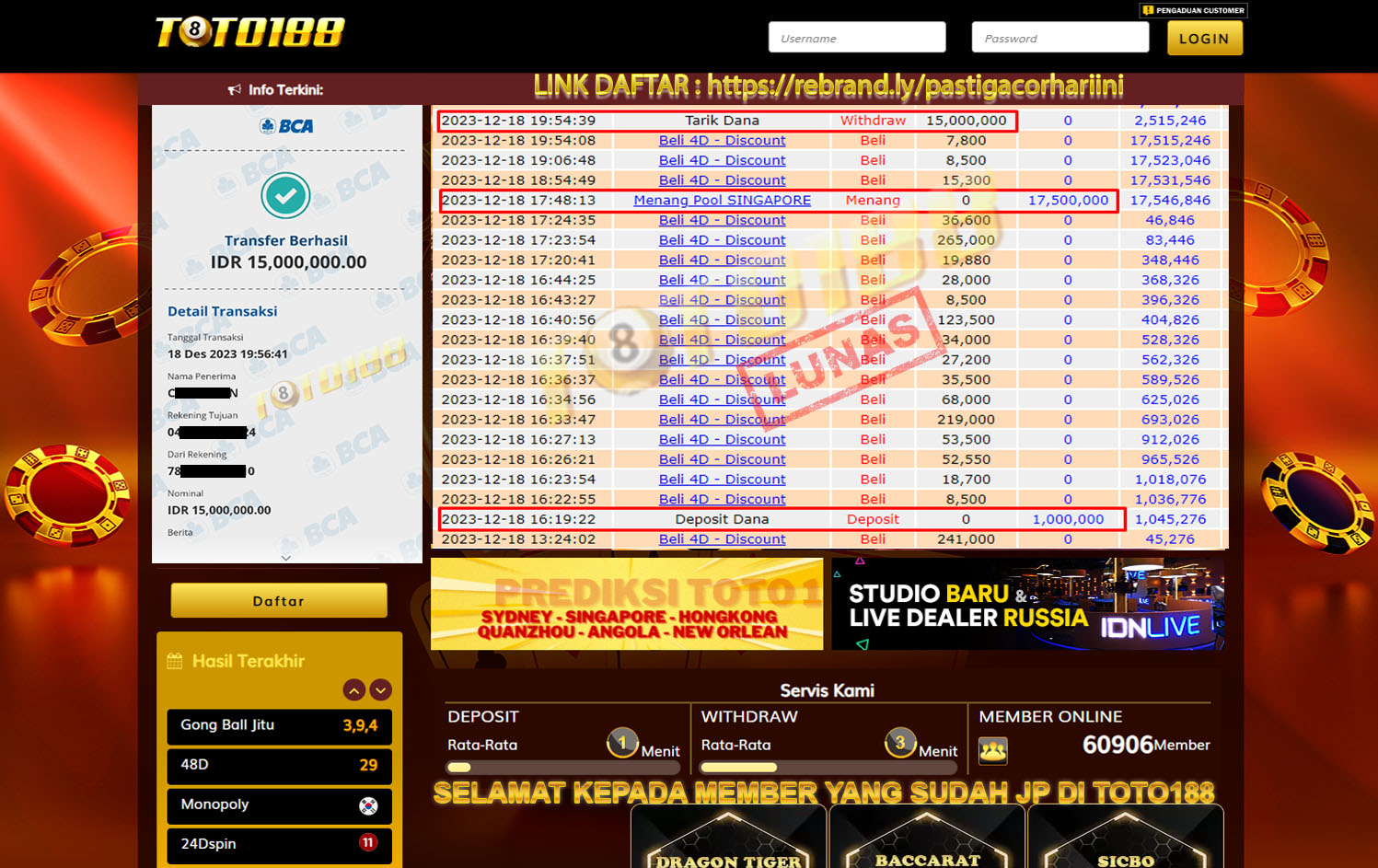
Task: Open Beli 4D - Discount at 16:22:55
Action: coord(723,499)
